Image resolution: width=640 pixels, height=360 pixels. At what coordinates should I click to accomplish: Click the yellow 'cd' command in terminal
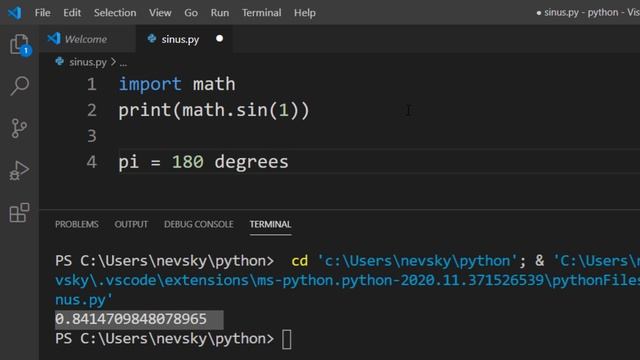coord(300,261)
